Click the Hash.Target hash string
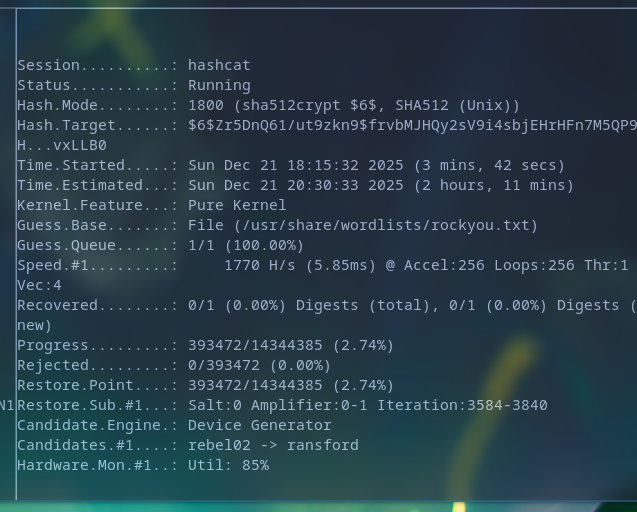This screenshot has width=637, height=512. [x=412, y=125]
